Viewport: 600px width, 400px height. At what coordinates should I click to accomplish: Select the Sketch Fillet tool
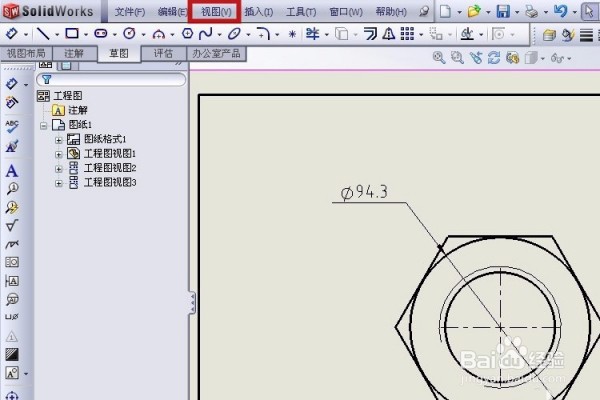(263, 34)
